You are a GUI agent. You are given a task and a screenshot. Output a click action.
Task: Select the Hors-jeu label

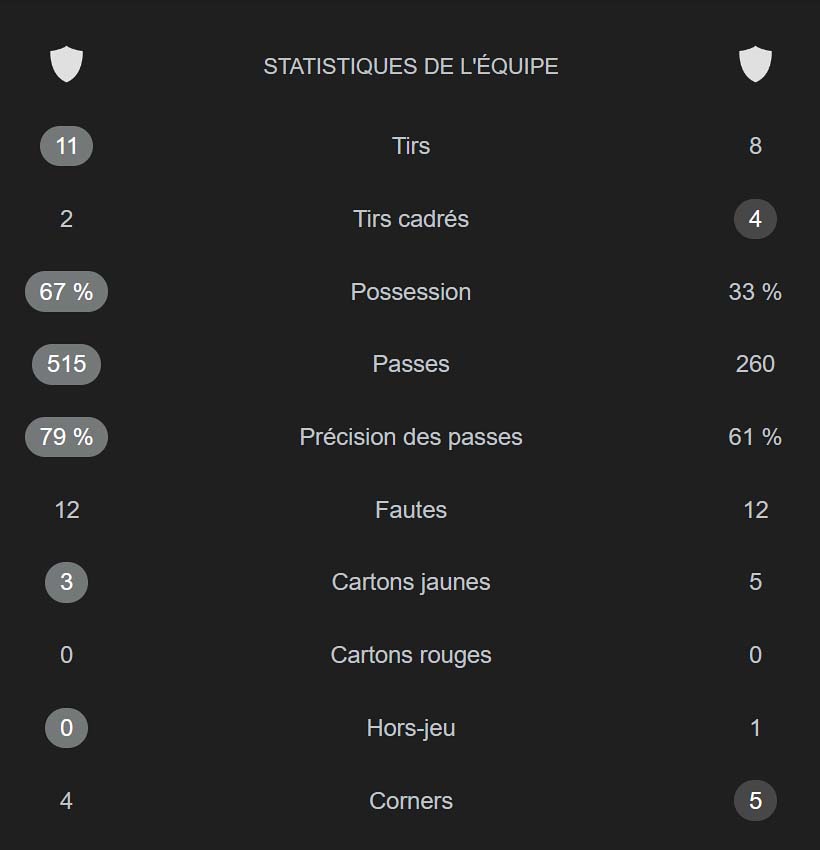click(x=411, y=728)
